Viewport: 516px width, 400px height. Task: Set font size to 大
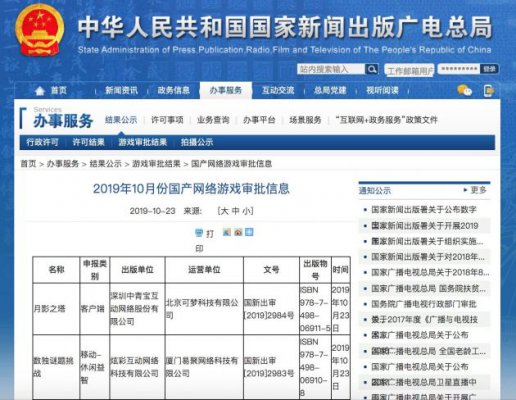[225, 211]
